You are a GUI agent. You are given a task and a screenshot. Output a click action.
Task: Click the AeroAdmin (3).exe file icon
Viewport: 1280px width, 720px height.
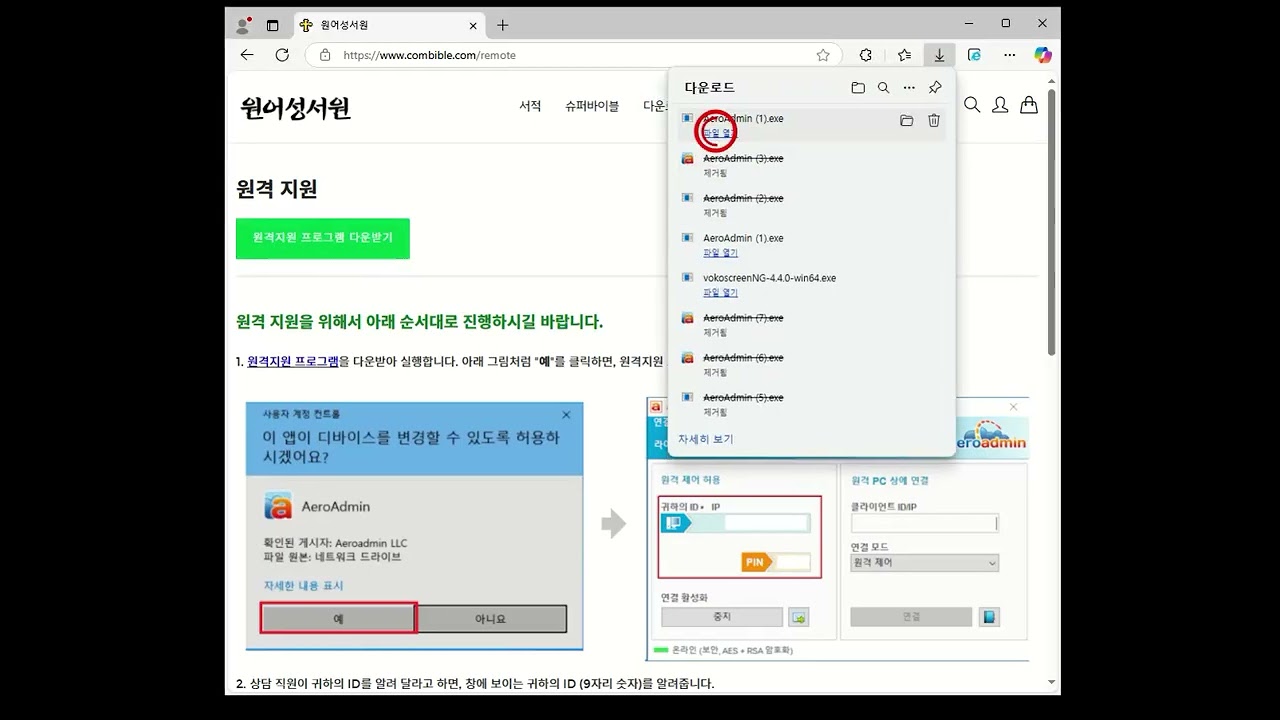(x=687, y=158)
